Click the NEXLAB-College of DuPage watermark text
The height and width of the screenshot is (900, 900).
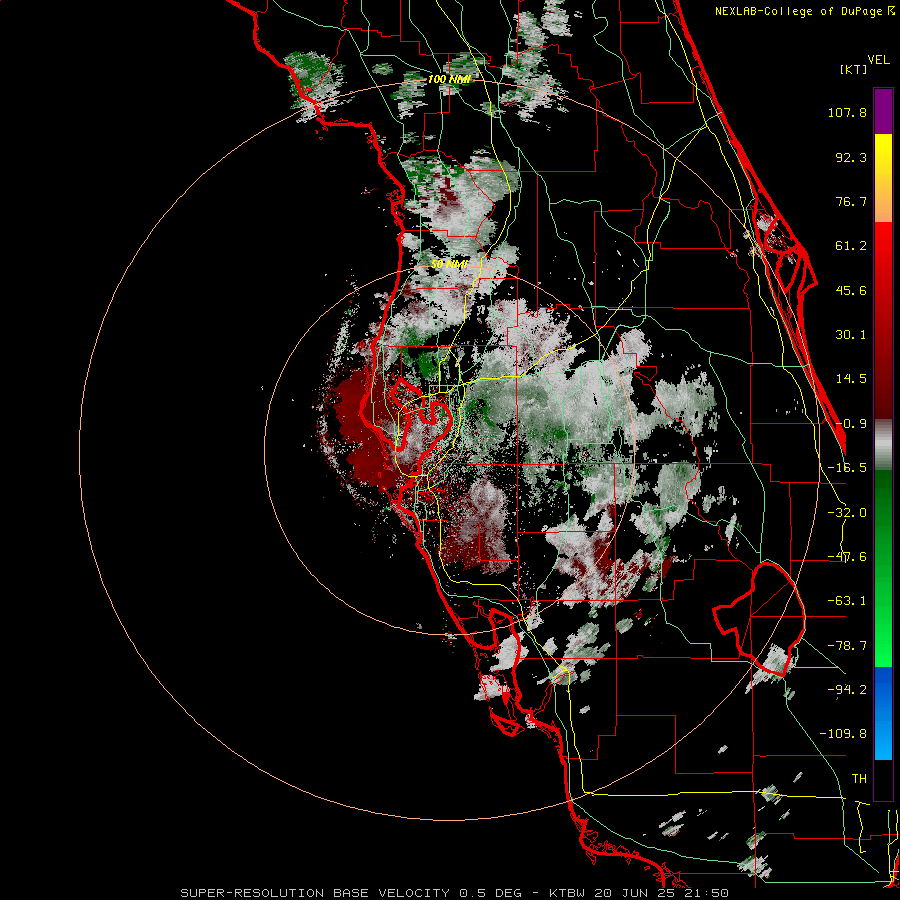pos(804,11)
